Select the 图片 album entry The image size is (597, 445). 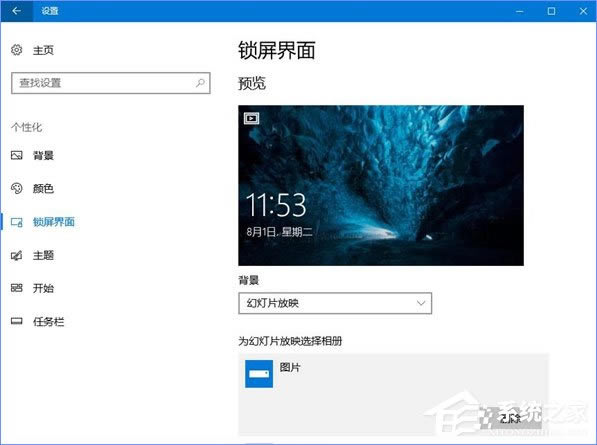(x=394, y=394)
